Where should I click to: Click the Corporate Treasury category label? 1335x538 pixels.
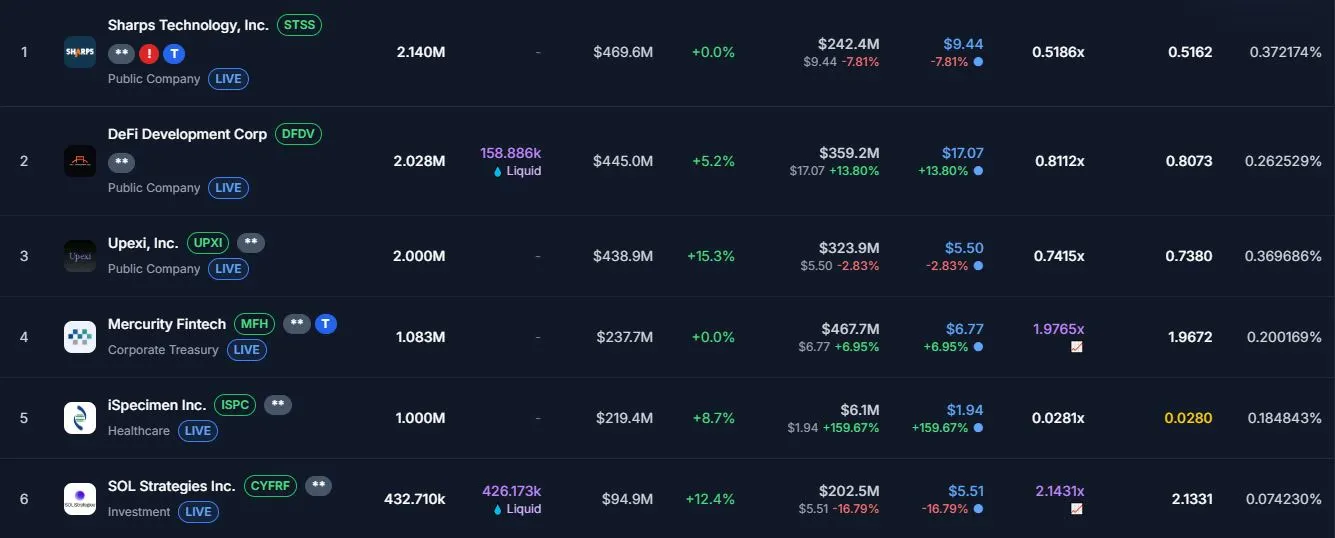(163, 350)
